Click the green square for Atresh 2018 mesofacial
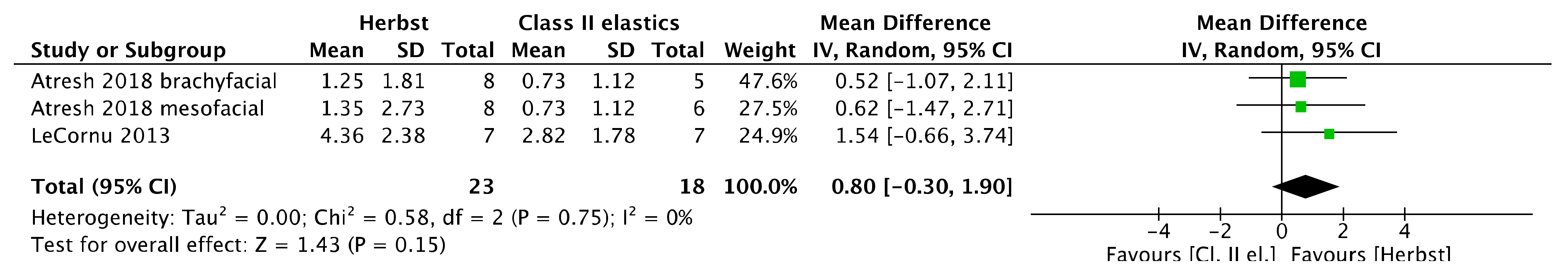The image size is (1568, 276). point(1300,107)
